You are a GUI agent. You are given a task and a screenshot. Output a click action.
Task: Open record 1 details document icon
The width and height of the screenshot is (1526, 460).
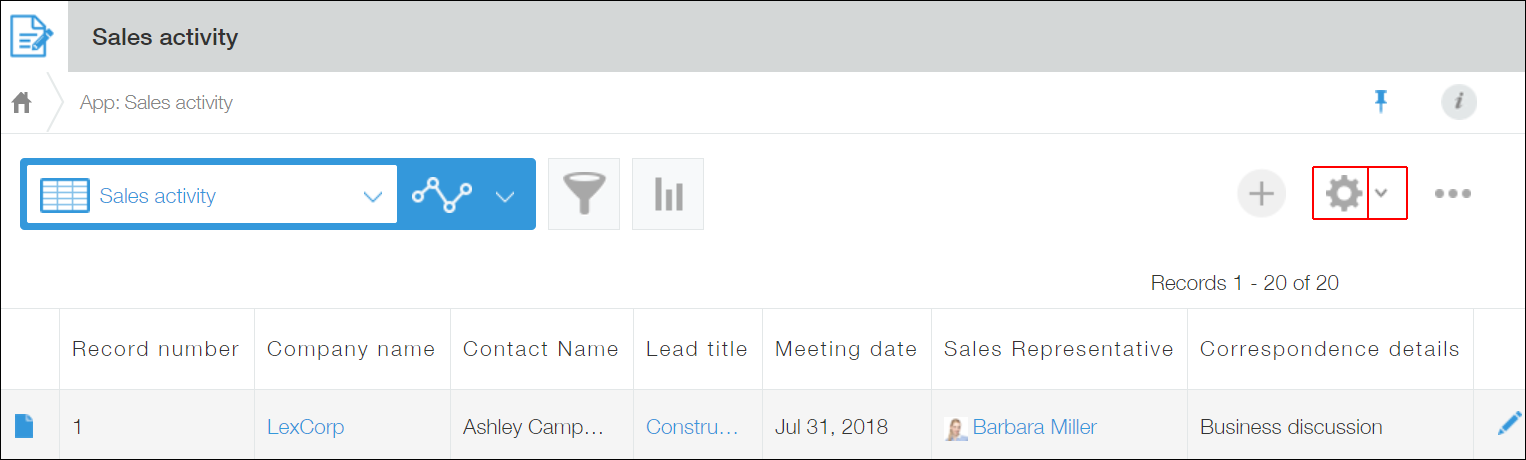click(24, 427)
